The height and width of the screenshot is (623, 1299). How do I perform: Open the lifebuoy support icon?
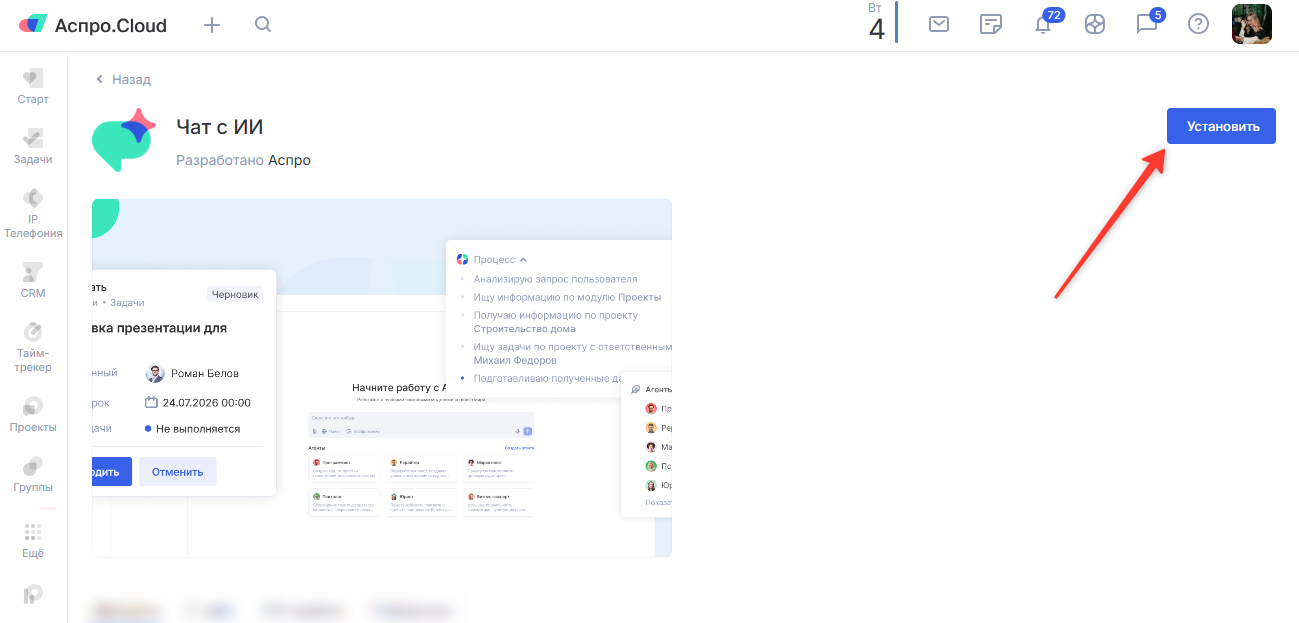tap(1095, 24)
